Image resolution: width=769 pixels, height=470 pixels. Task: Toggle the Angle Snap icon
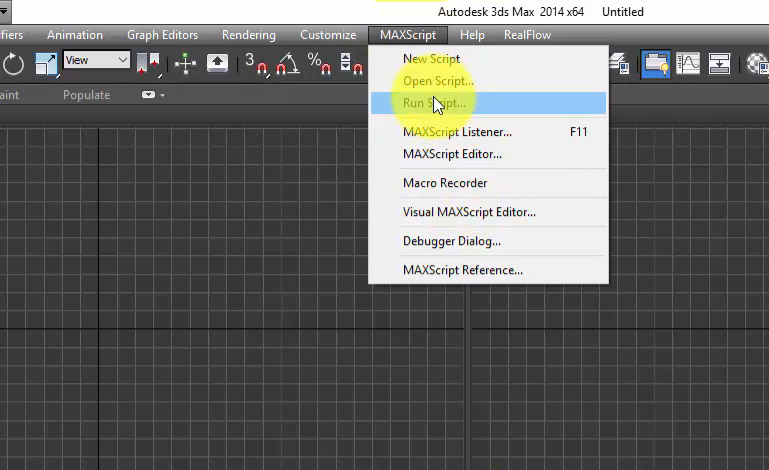(x=287, y=64)
